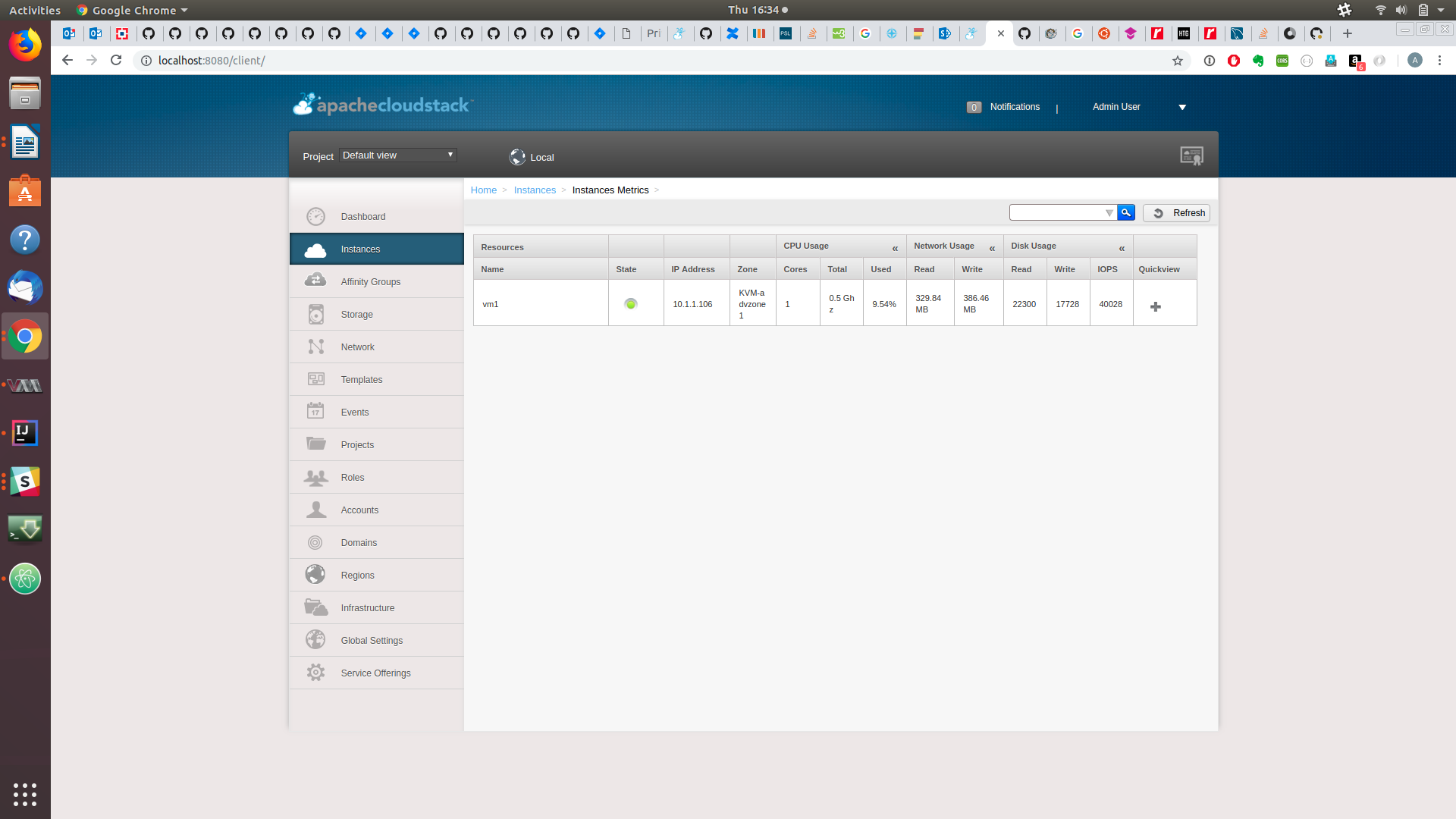This screenshot has width=1456, height=819.
Task: Click the vm1 green state indicator
Action: coord(630,304)
